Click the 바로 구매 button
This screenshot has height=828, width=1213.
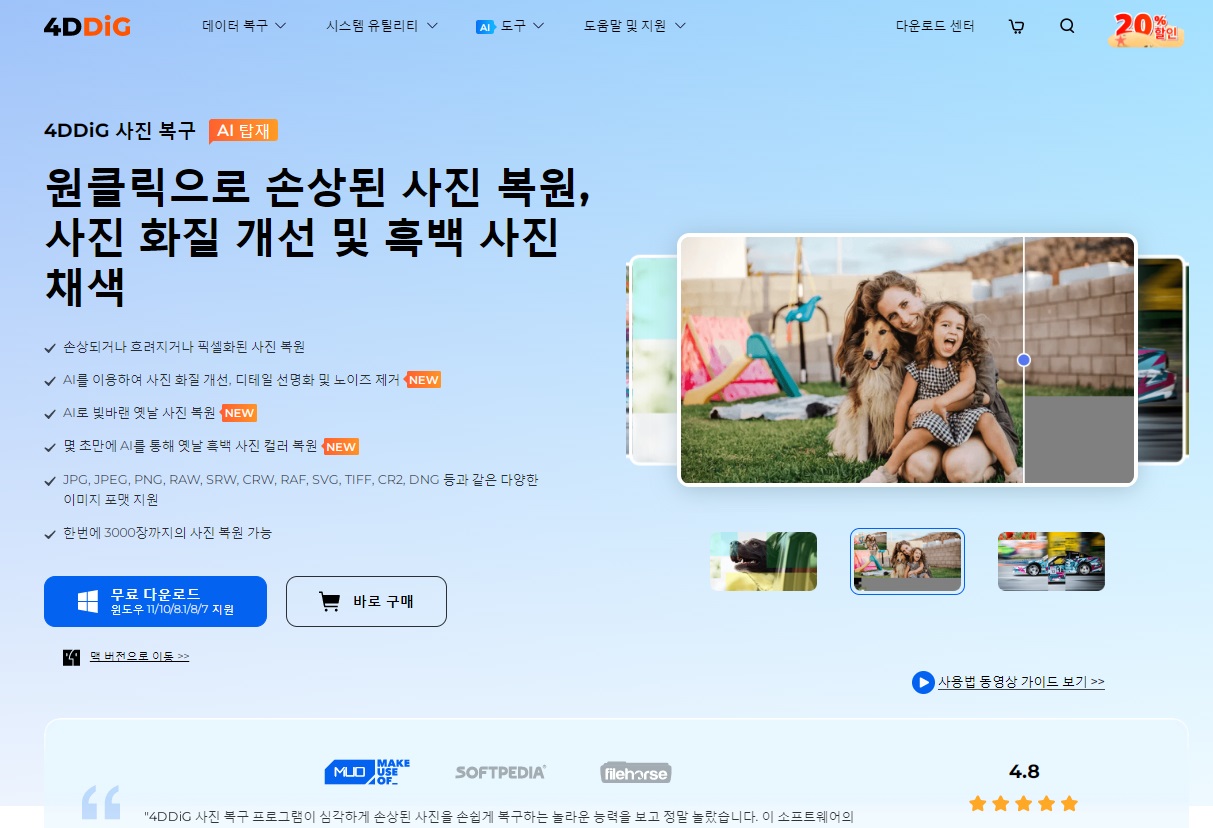(x=366, y=601)
